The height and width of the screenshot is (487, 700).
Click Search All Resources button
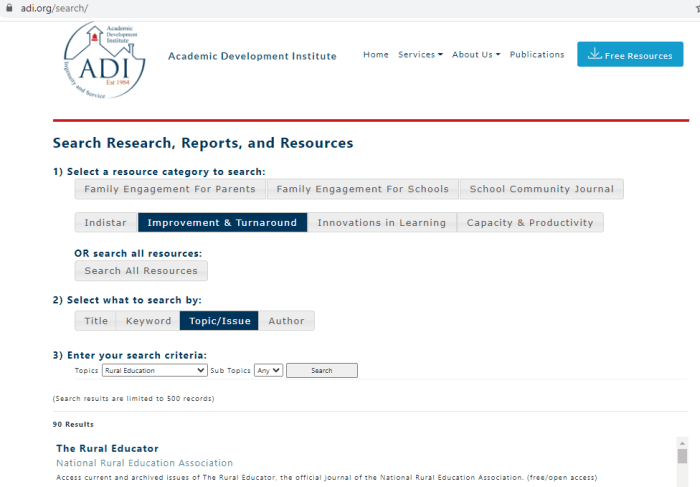(x=141, y=271)
